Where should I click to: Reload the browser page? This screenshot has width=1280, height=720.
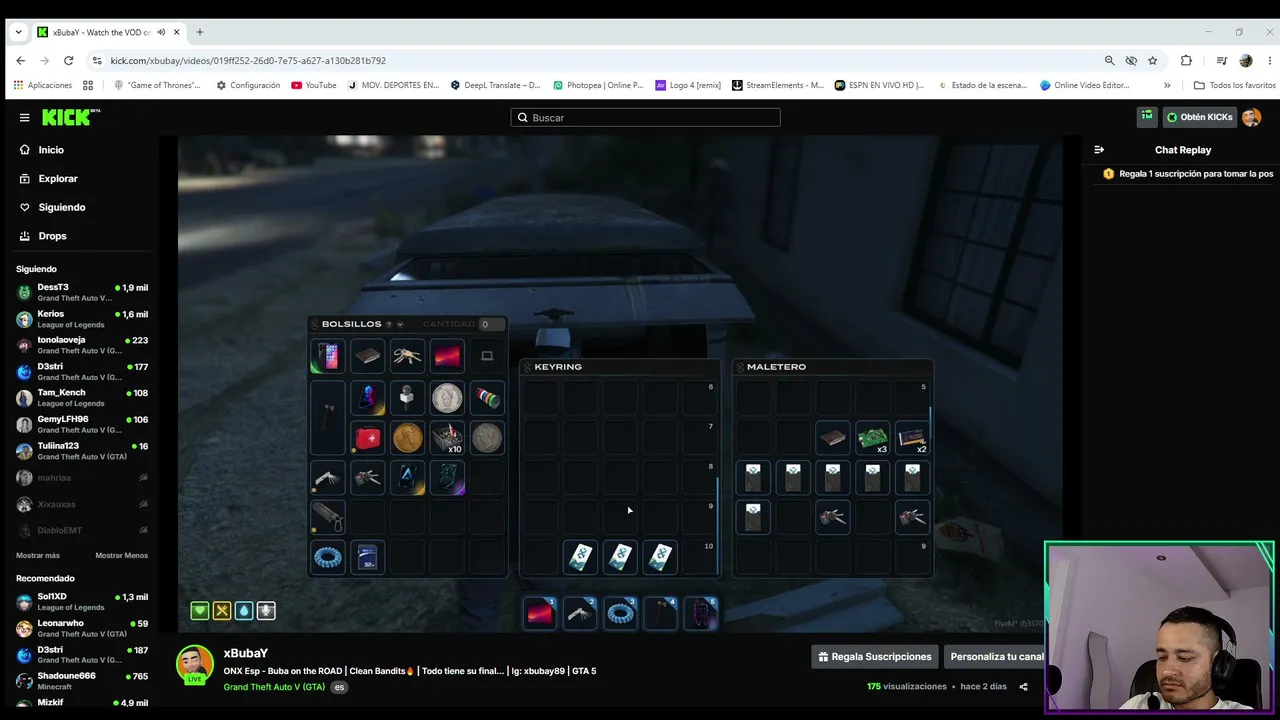(x=68, y=60)
